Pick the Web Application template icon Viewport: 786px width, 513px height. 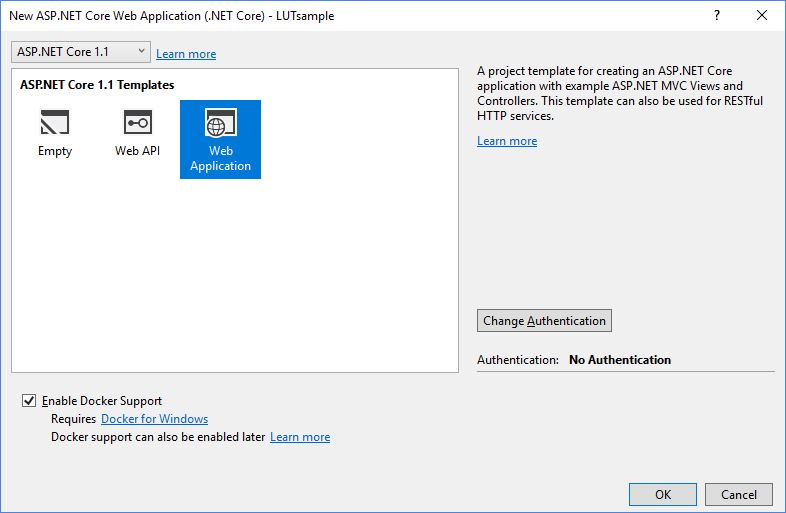[x=220, y=125]
